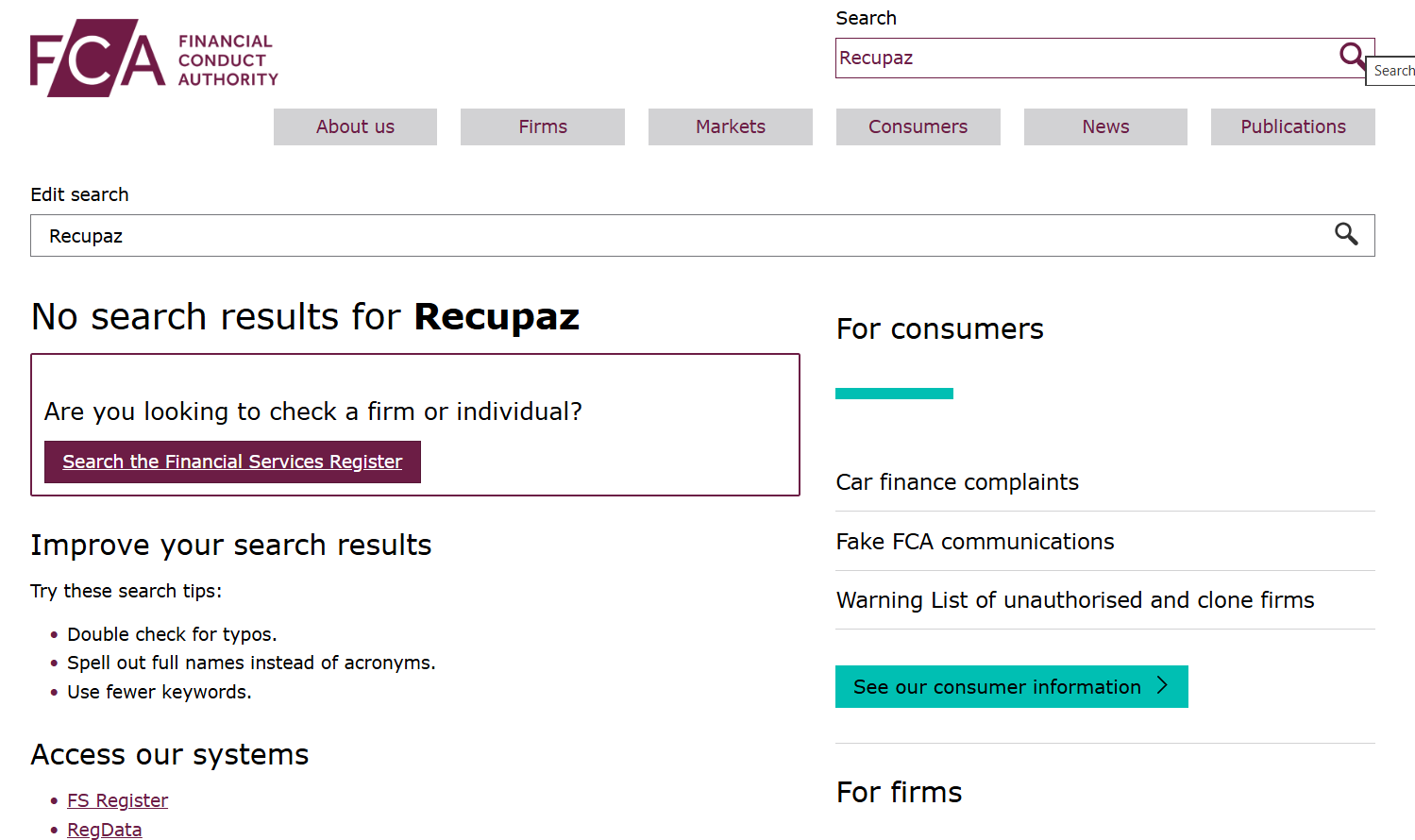This screenshot has width=1415, height=840.
Task: Open the Markets section
Action: coord(730,126)
